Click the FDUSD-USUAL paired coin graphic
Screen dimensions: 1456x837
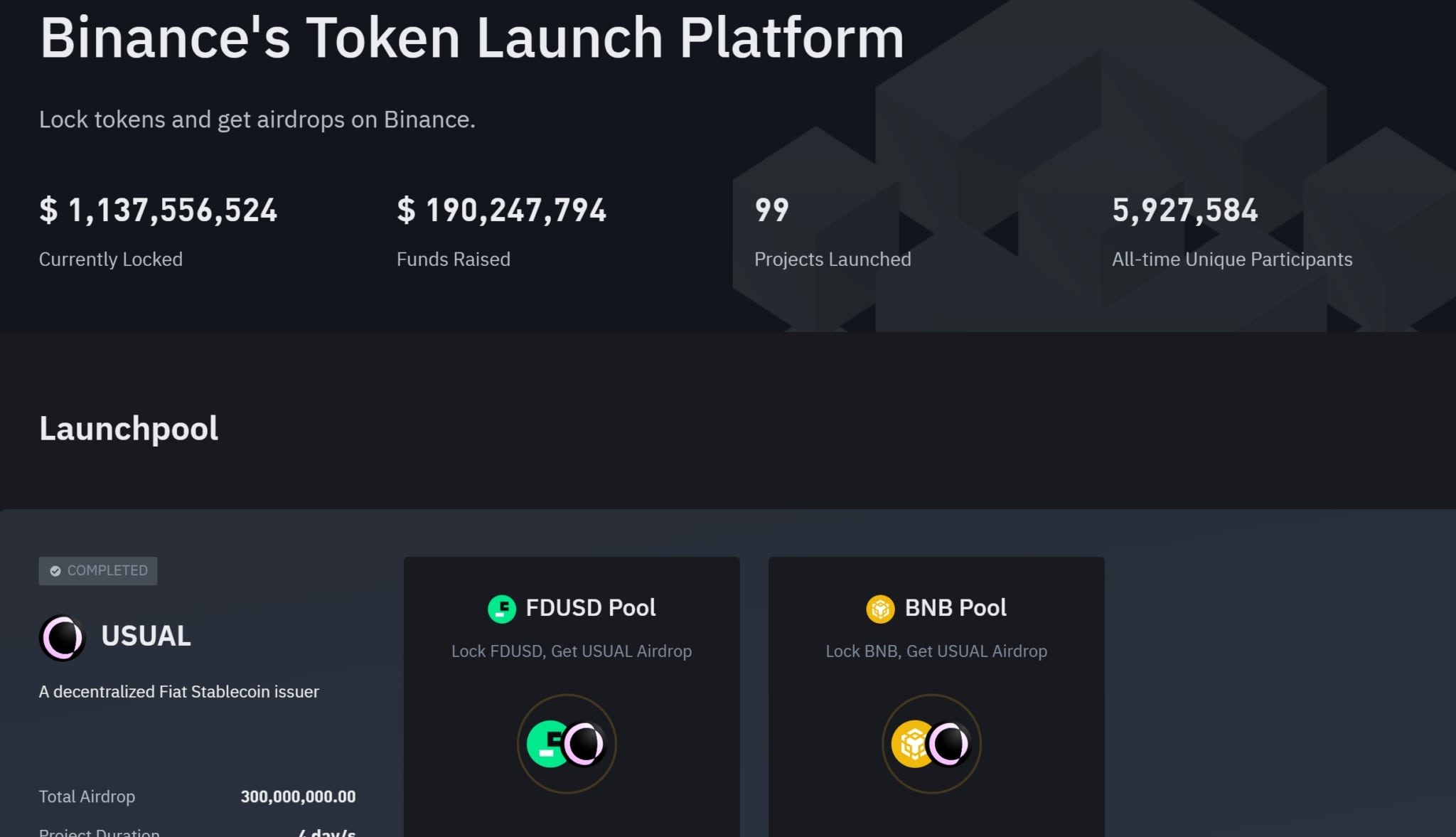567,744
